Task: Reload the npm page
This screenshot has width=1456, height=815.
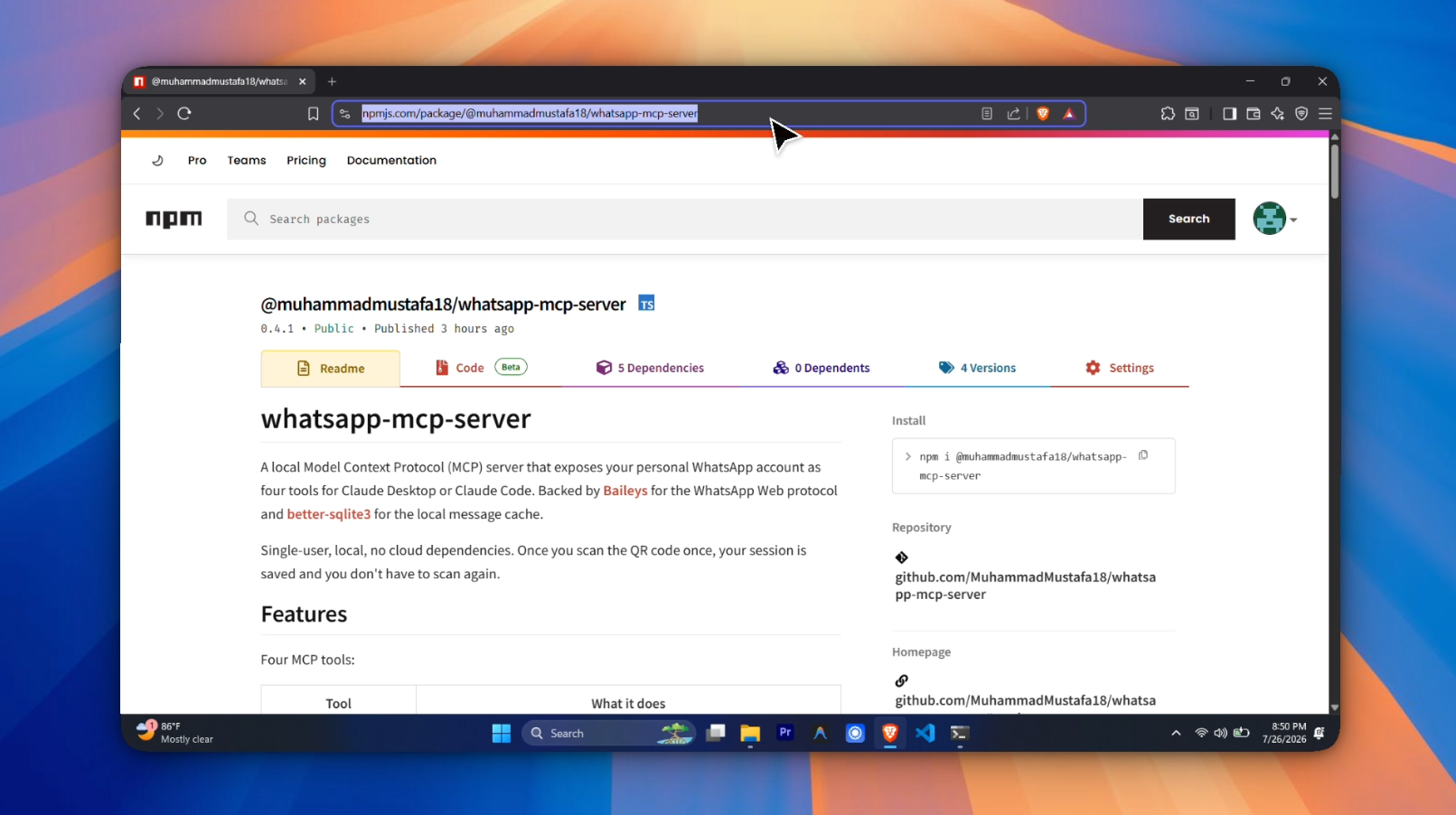Action: coord(184,114)
